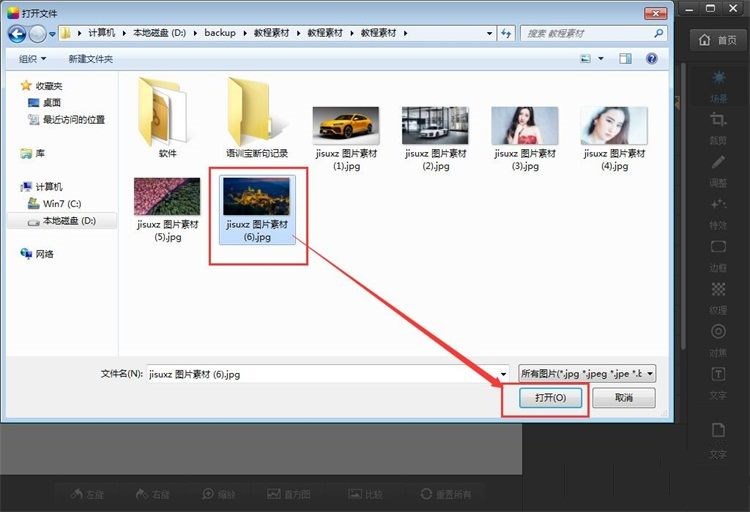Open the 调整 adjust pencil tool
750x512 pixels.
718,168
